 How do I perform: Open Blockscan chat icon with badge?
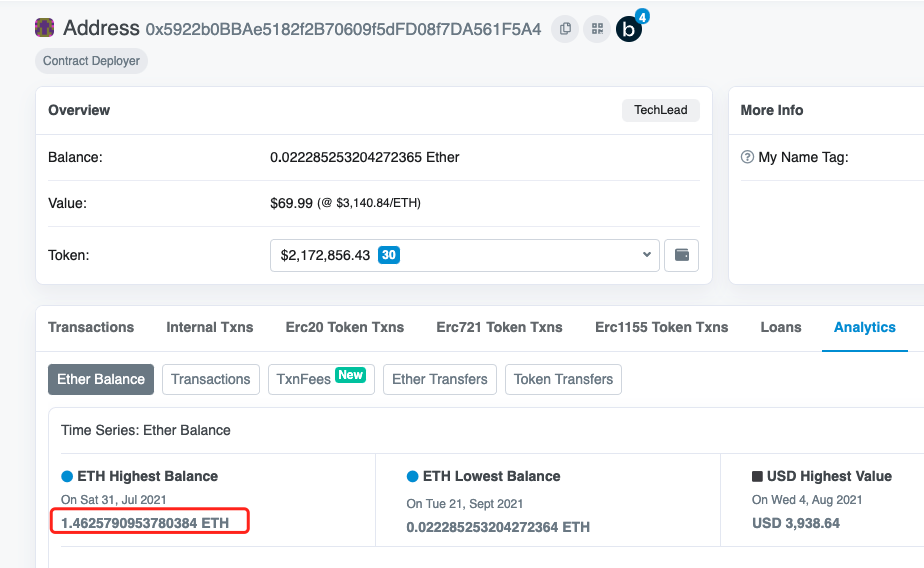(629, 29)
